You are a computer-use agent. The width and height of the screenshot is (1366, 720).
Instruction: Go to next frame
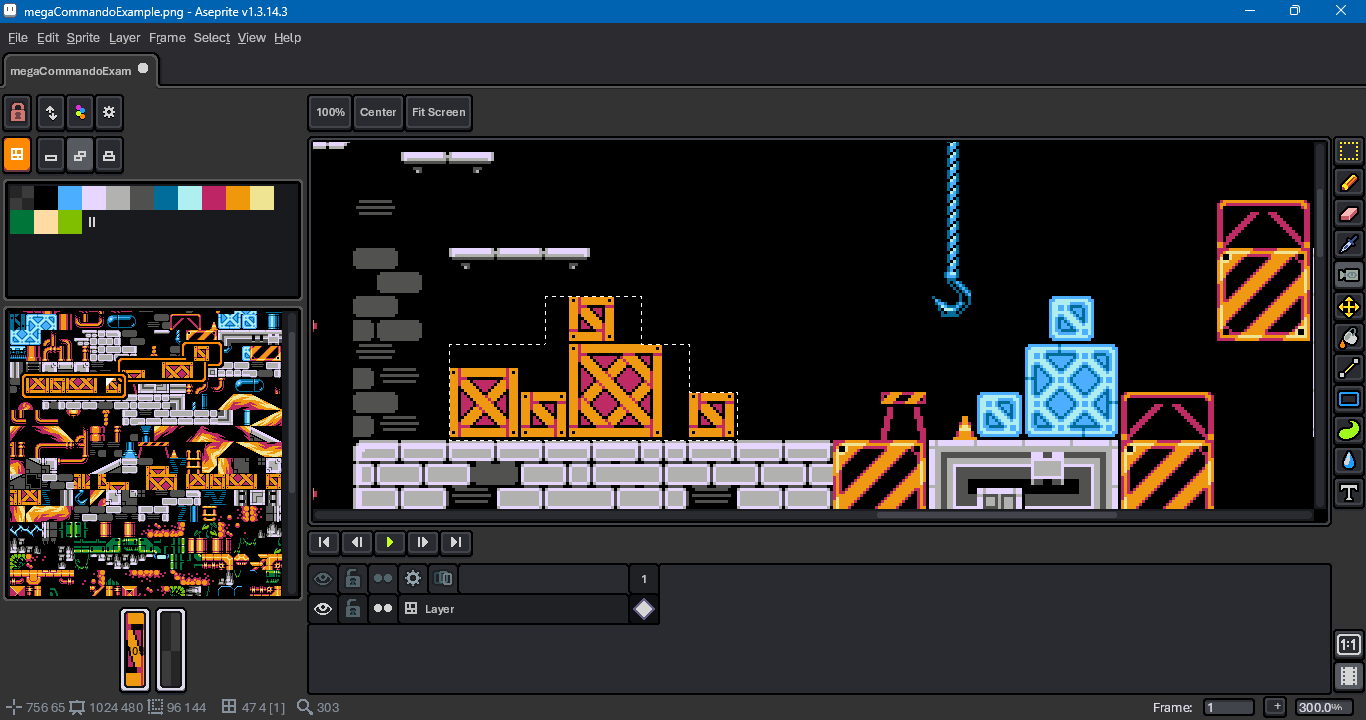click(423, 542)
